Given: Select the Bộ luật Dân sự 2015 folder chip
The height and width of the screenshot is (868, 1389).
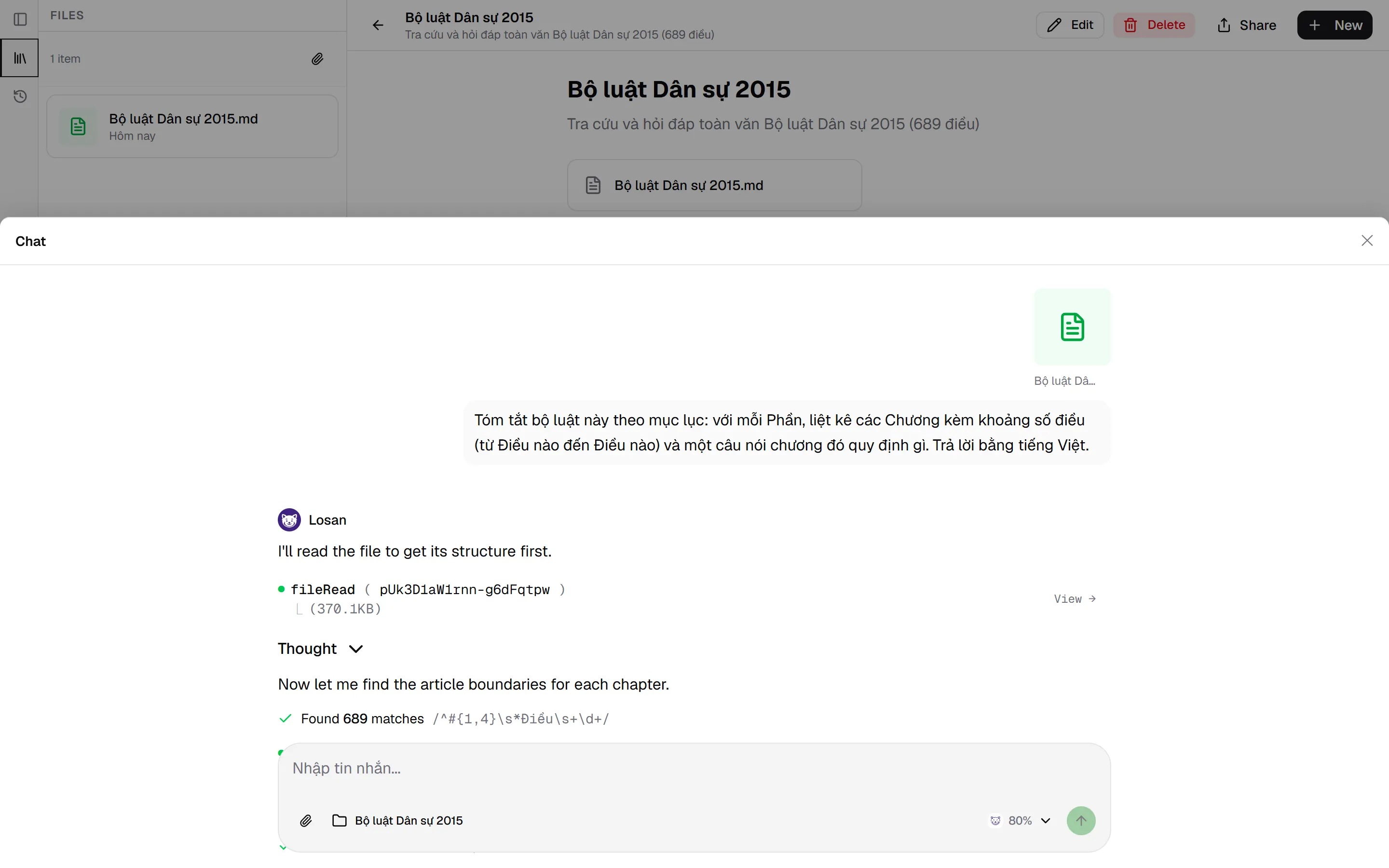Looking at the screenshot, I should 397,820.
